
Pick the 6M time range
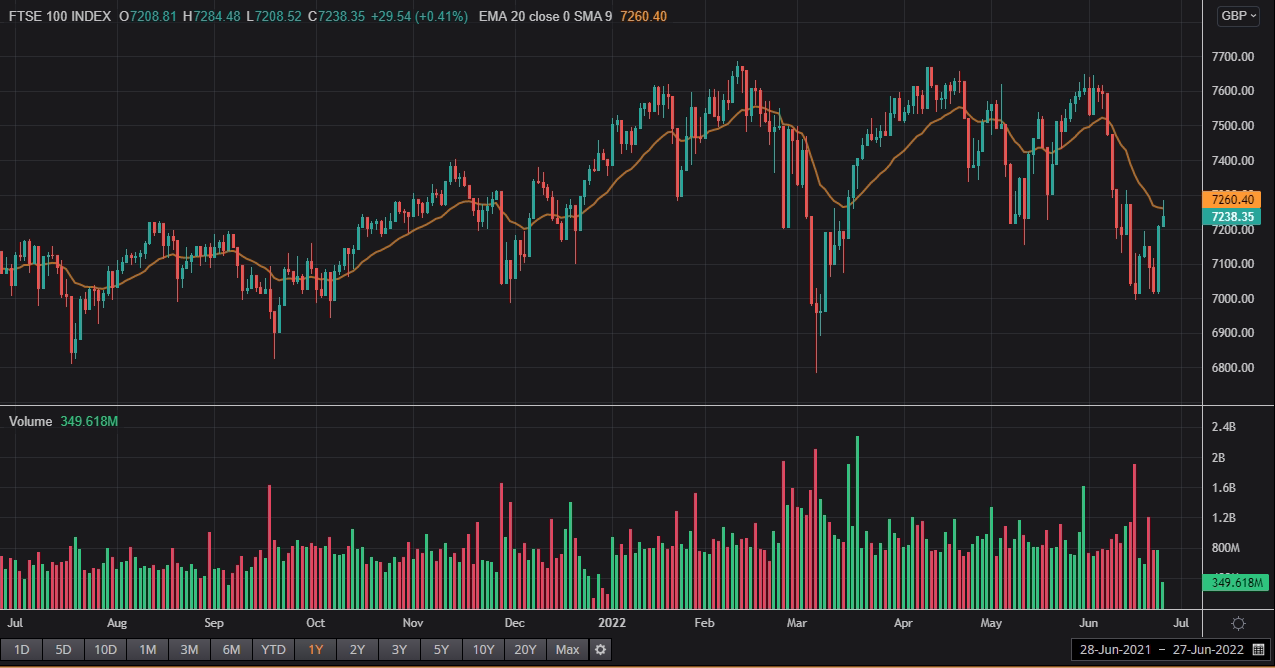tap(231, 650)
